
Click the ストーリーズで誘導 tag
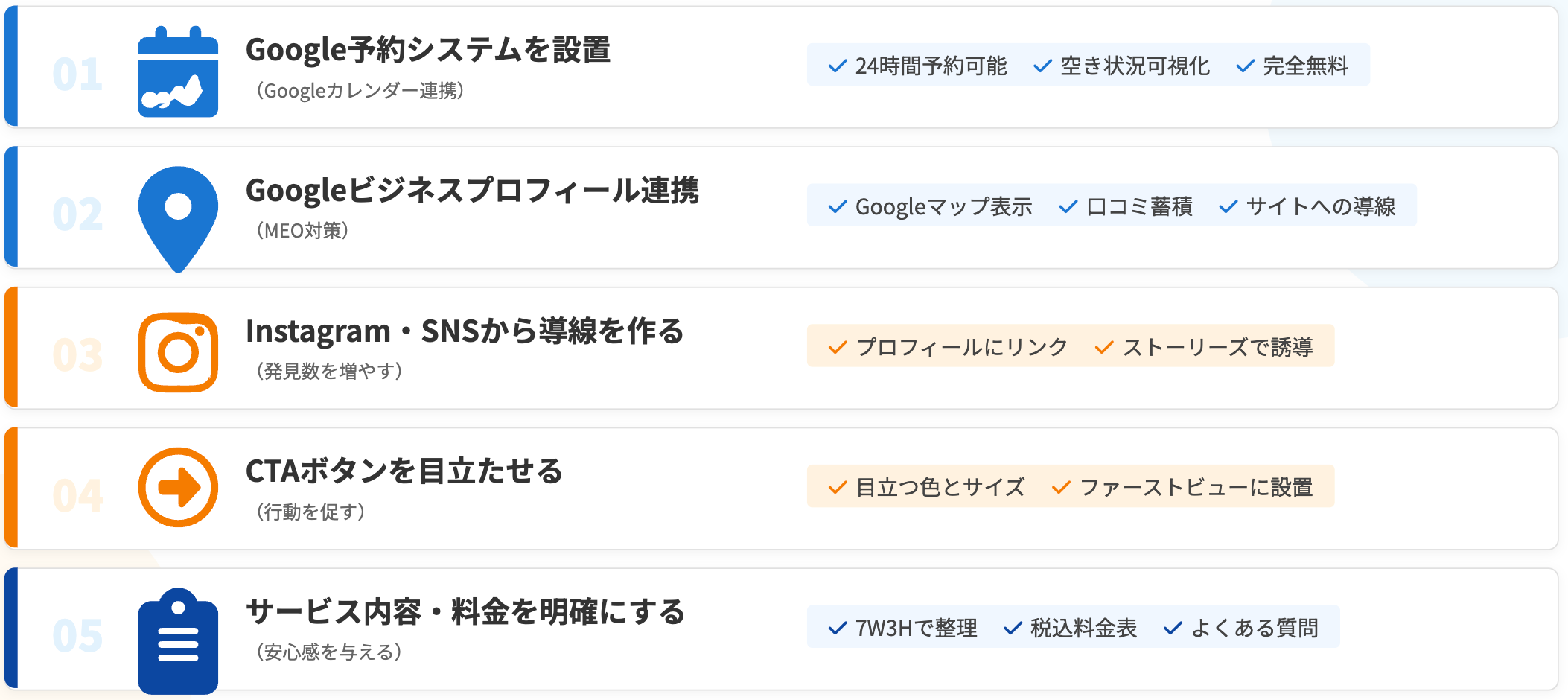[x=1217, y=348]
